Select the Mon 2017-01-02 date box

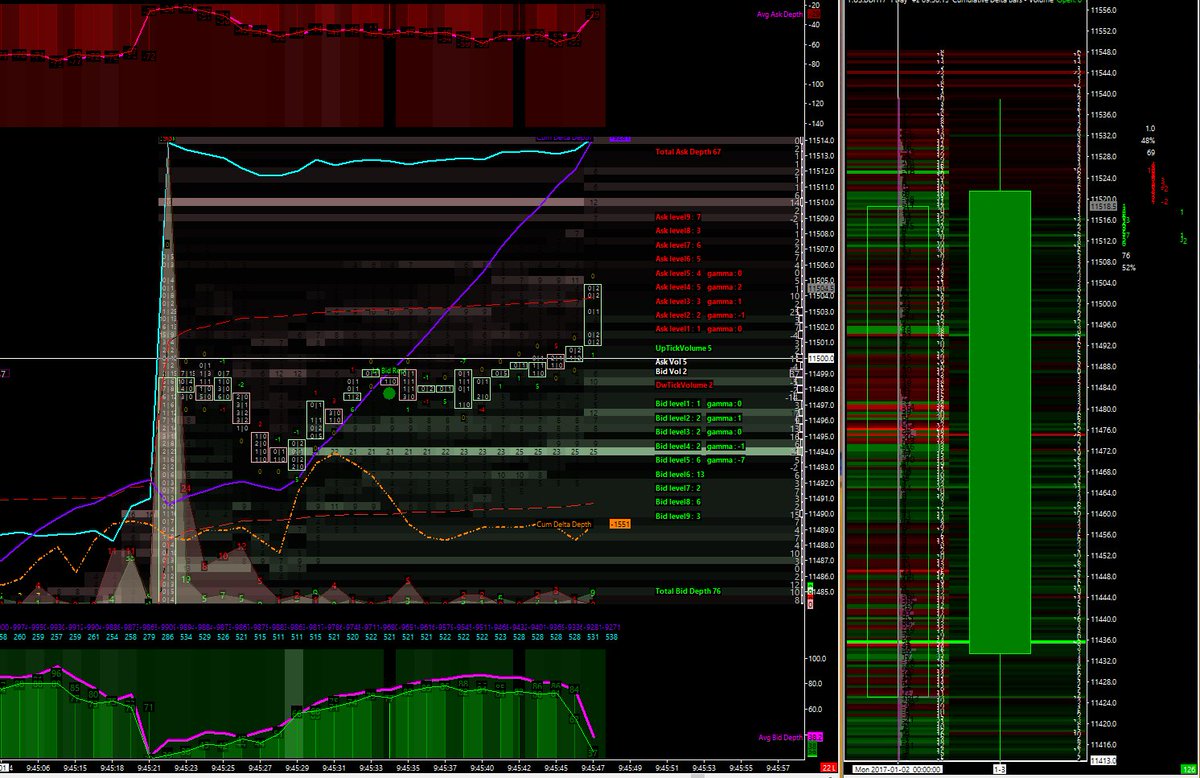tap(898, 769)
